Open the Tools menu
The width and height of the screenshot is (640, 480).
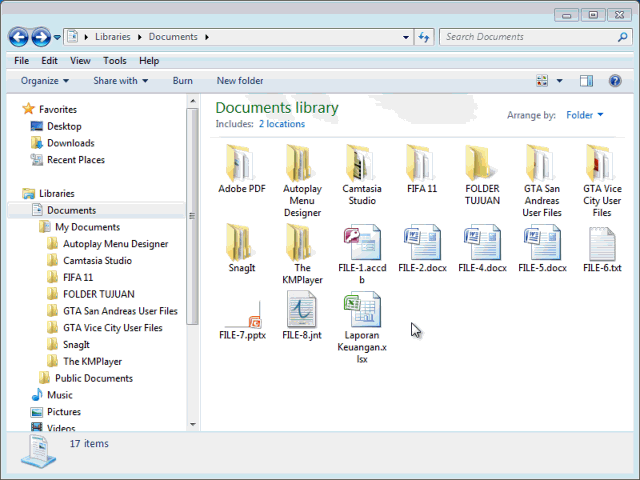point(115,61)
